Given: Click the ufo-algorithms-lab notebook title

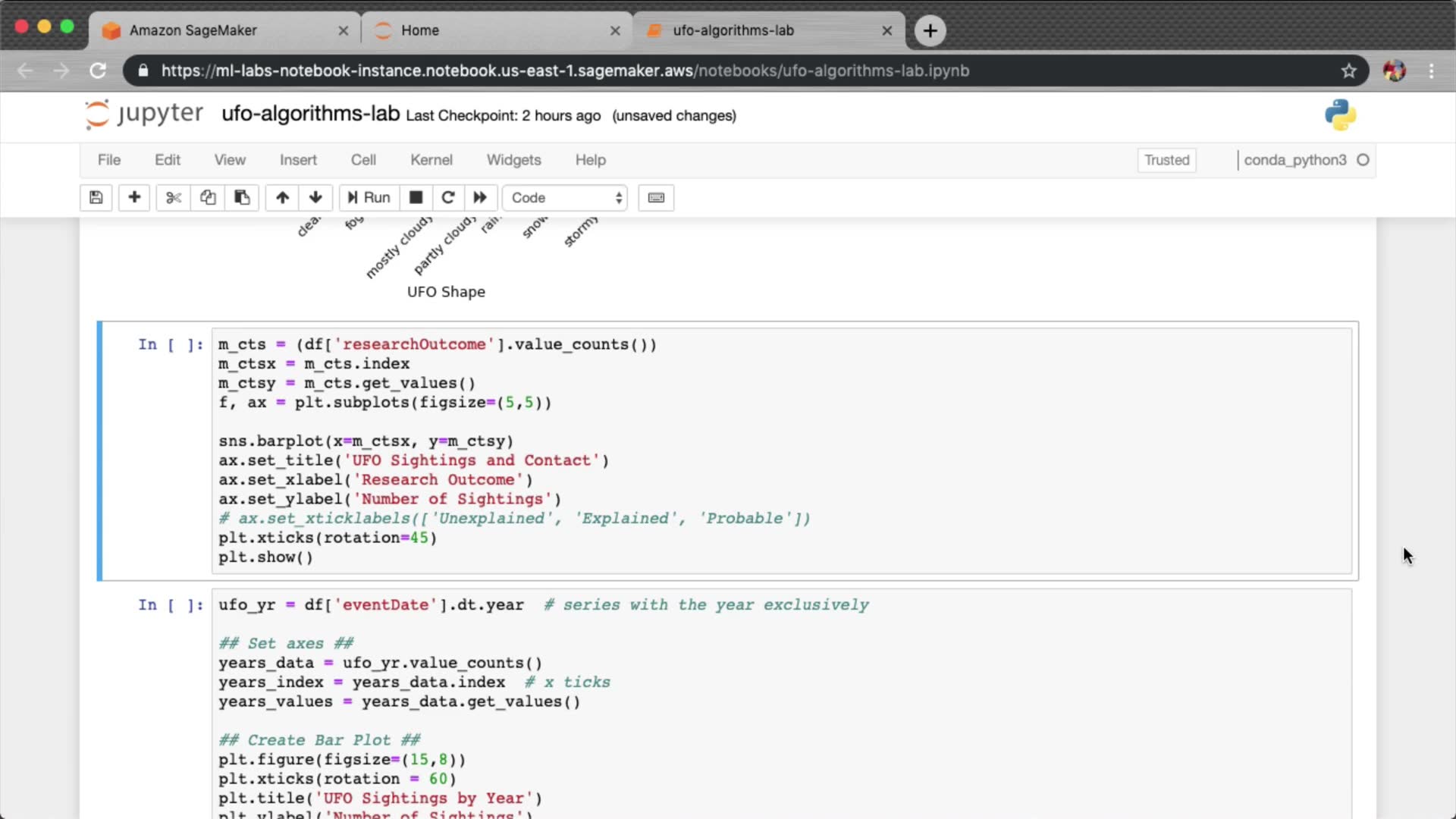Looking at the screenshot, I should 310,114.
